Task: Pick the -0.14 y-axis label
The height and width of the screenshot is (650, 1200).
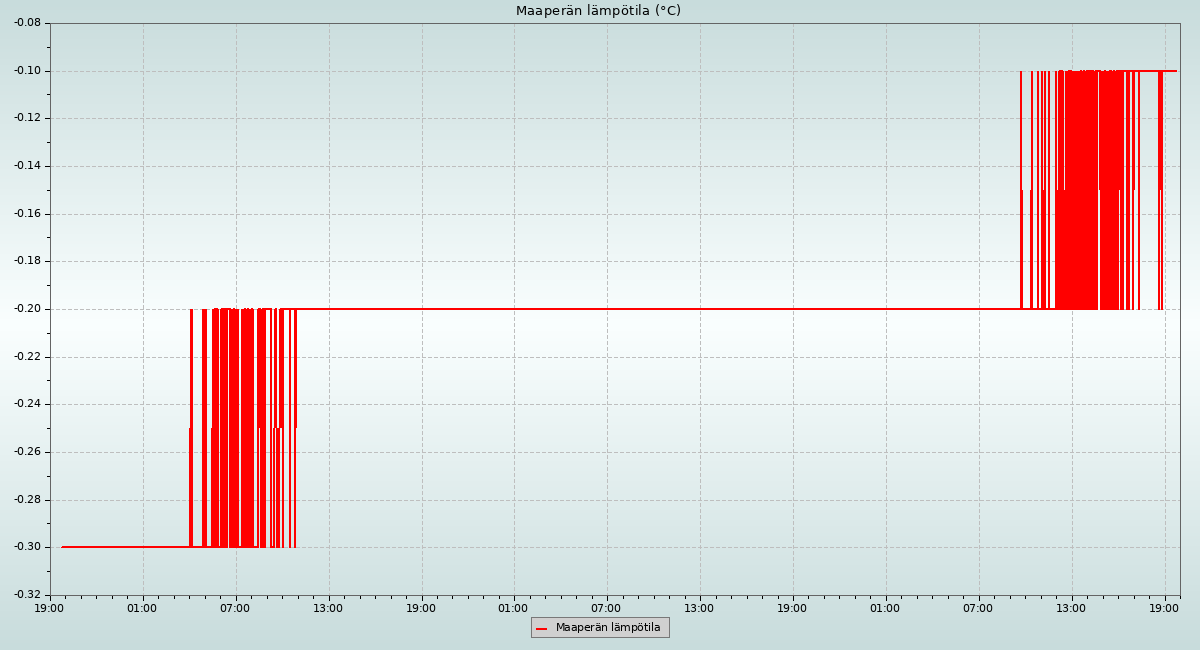Action: (x=25, y=166)
